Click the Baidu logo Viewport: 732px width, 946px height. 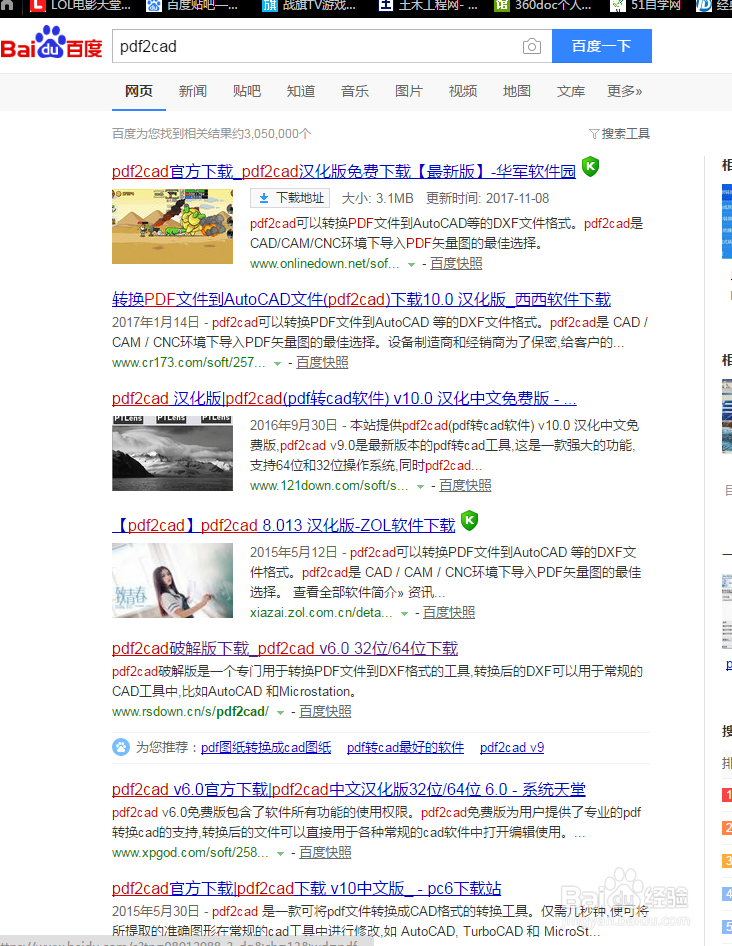51,43
